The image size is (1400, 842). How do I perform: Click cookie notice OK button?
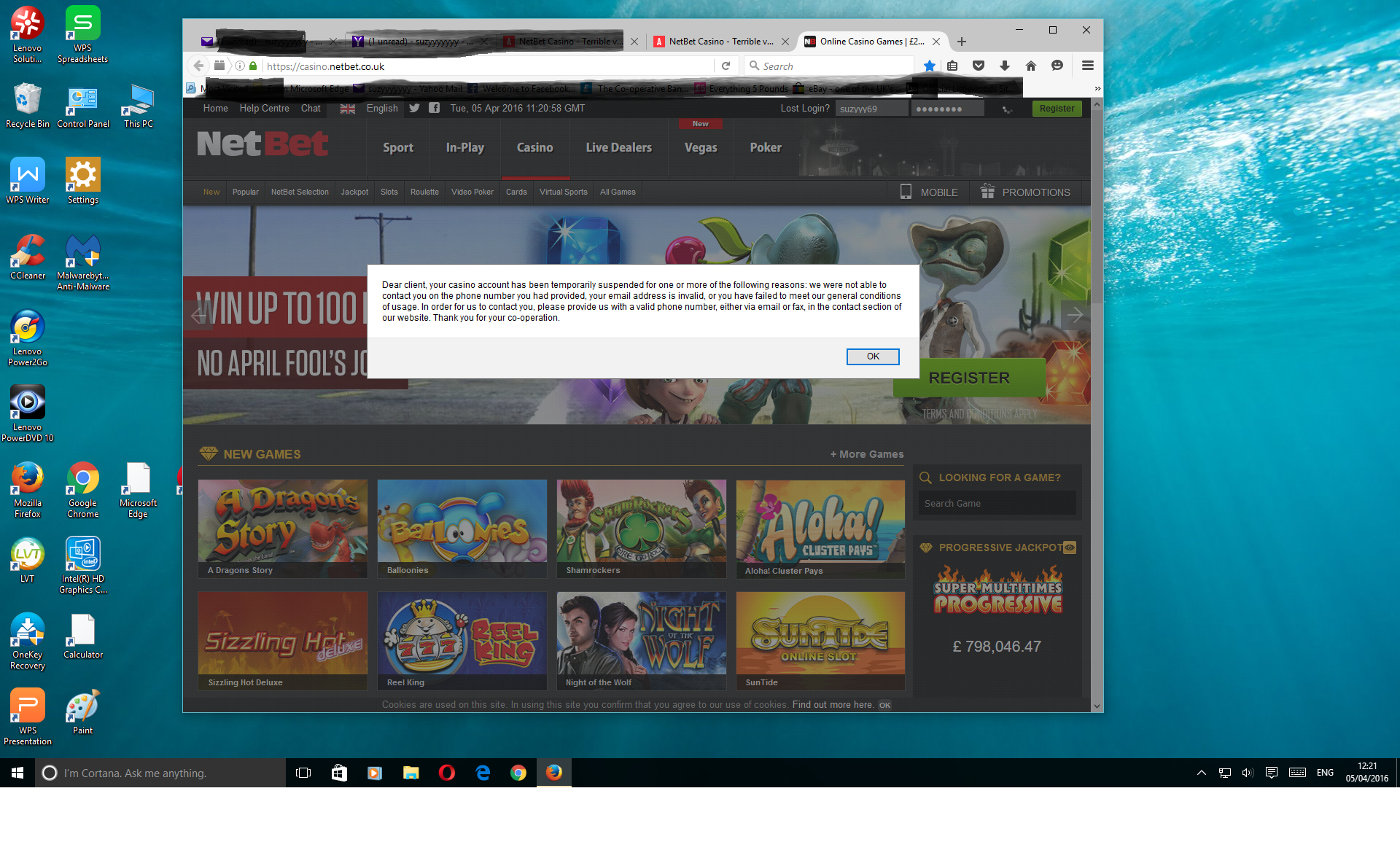(x=884, y=705)
